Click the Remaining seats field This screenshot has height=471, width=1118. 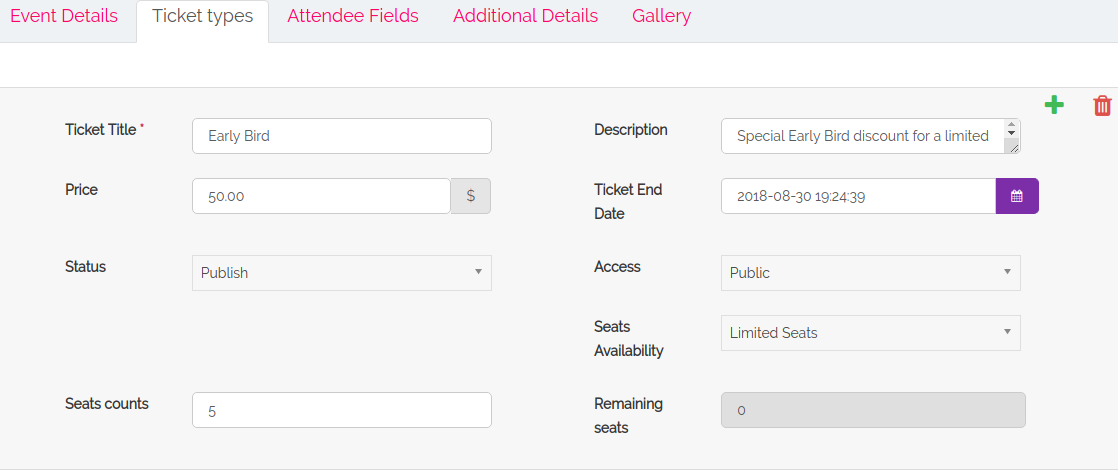873,410
